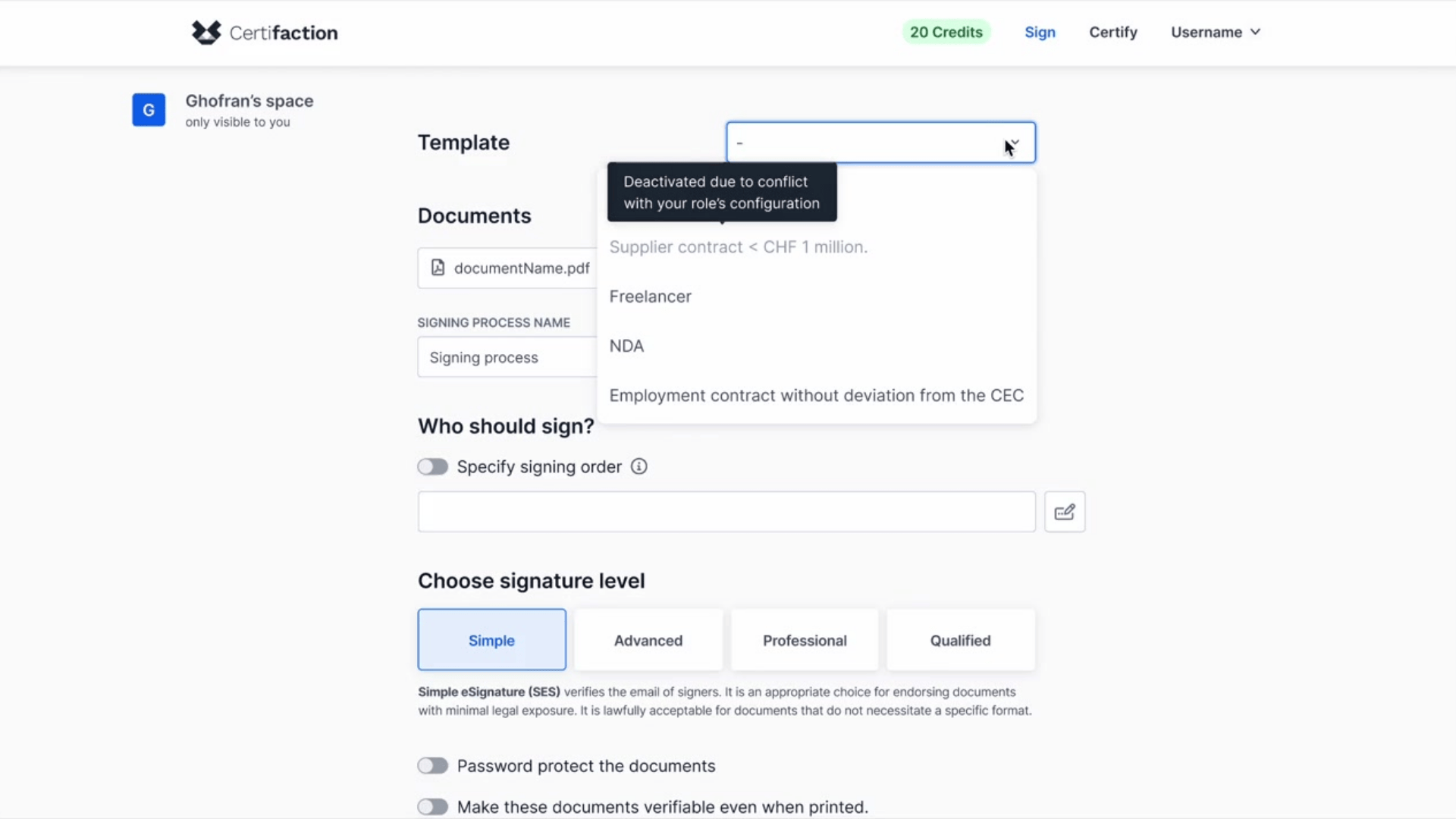Image resolution: width=1456 pixels, height=819 pixels.
Task: Enable the Specify signing order toggle
Action: click(x=433, y=466)
